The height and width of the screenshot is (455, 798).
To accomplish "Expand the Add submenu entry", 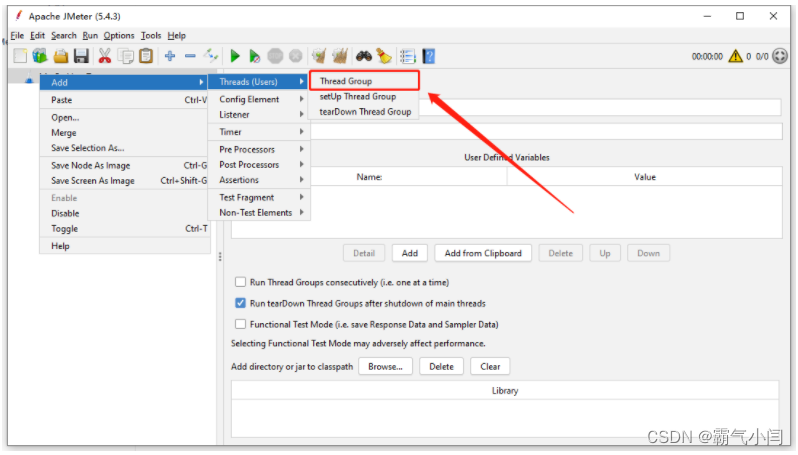I will point(124,82).
